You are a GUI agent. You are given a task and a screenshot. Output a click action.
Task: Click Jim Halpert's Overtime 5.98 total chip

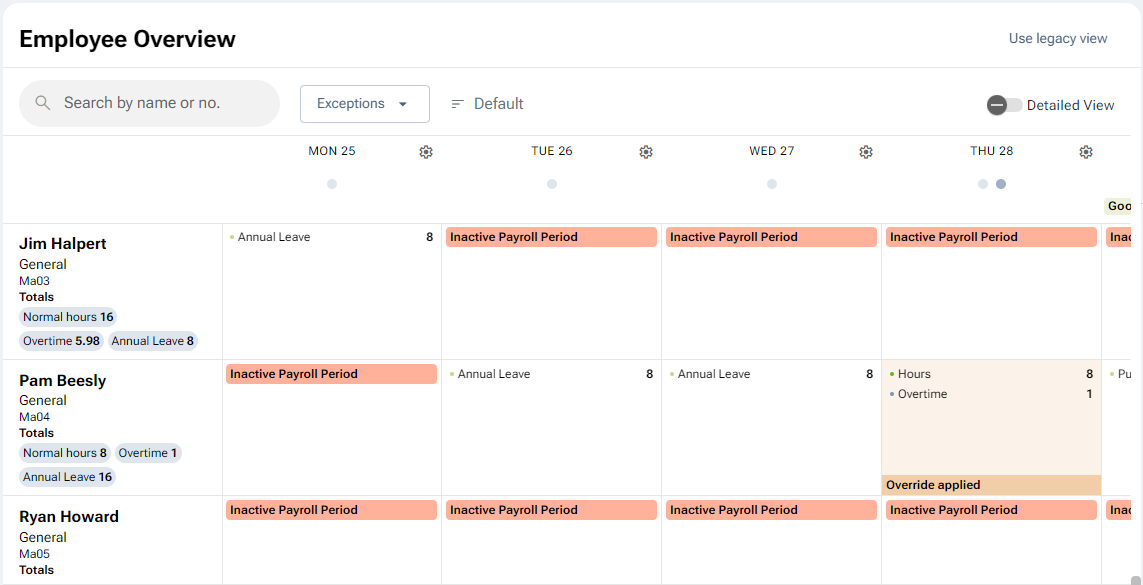pos(62,341)
